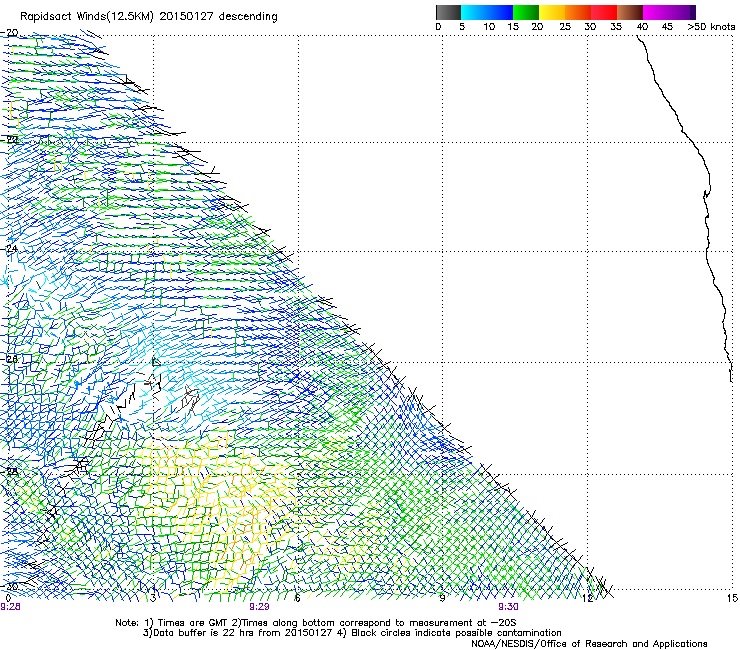This screenshot has width=740, height=650.
Task: Click the longitude axis label '9'
Action: coord(442,598)
